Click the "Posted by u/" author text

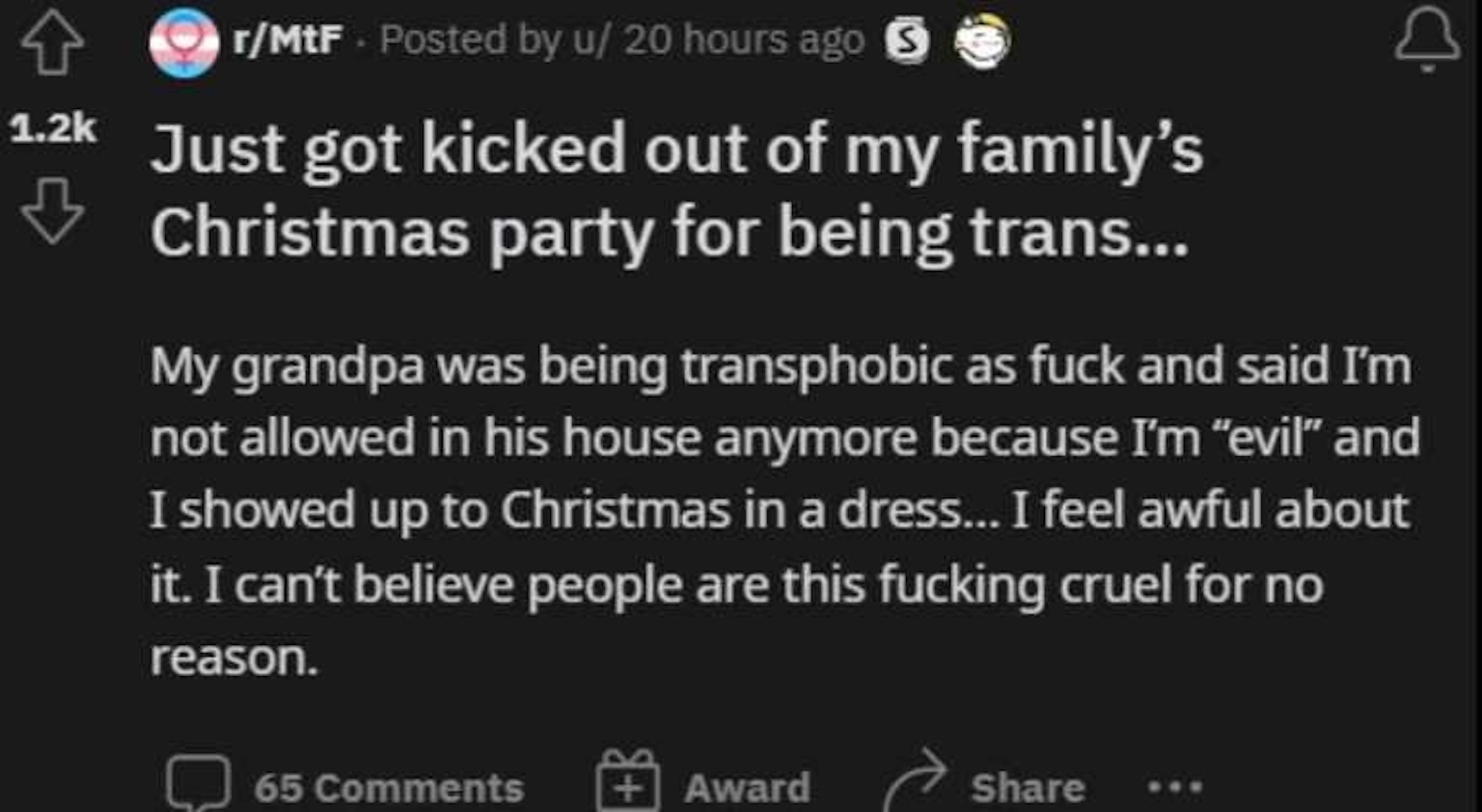point(498,40)
